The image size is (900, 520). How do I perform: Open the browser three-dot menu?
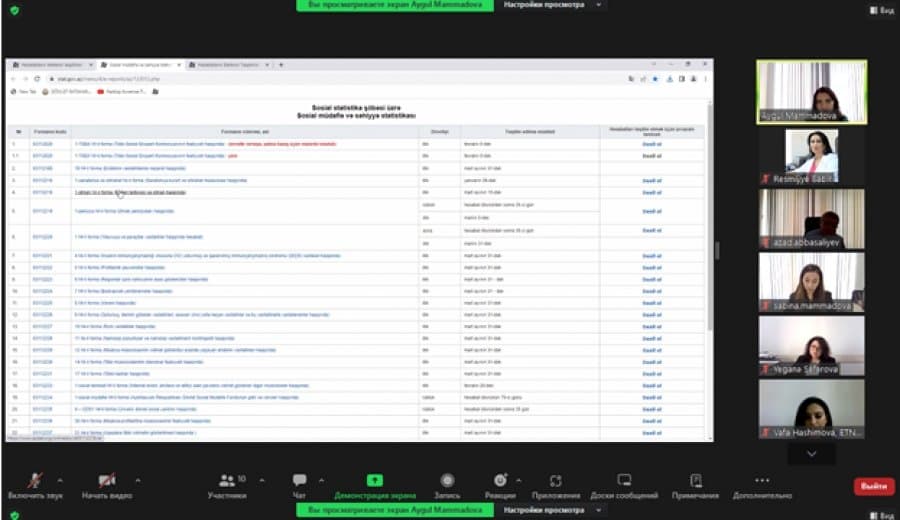[x=705, y=79]
